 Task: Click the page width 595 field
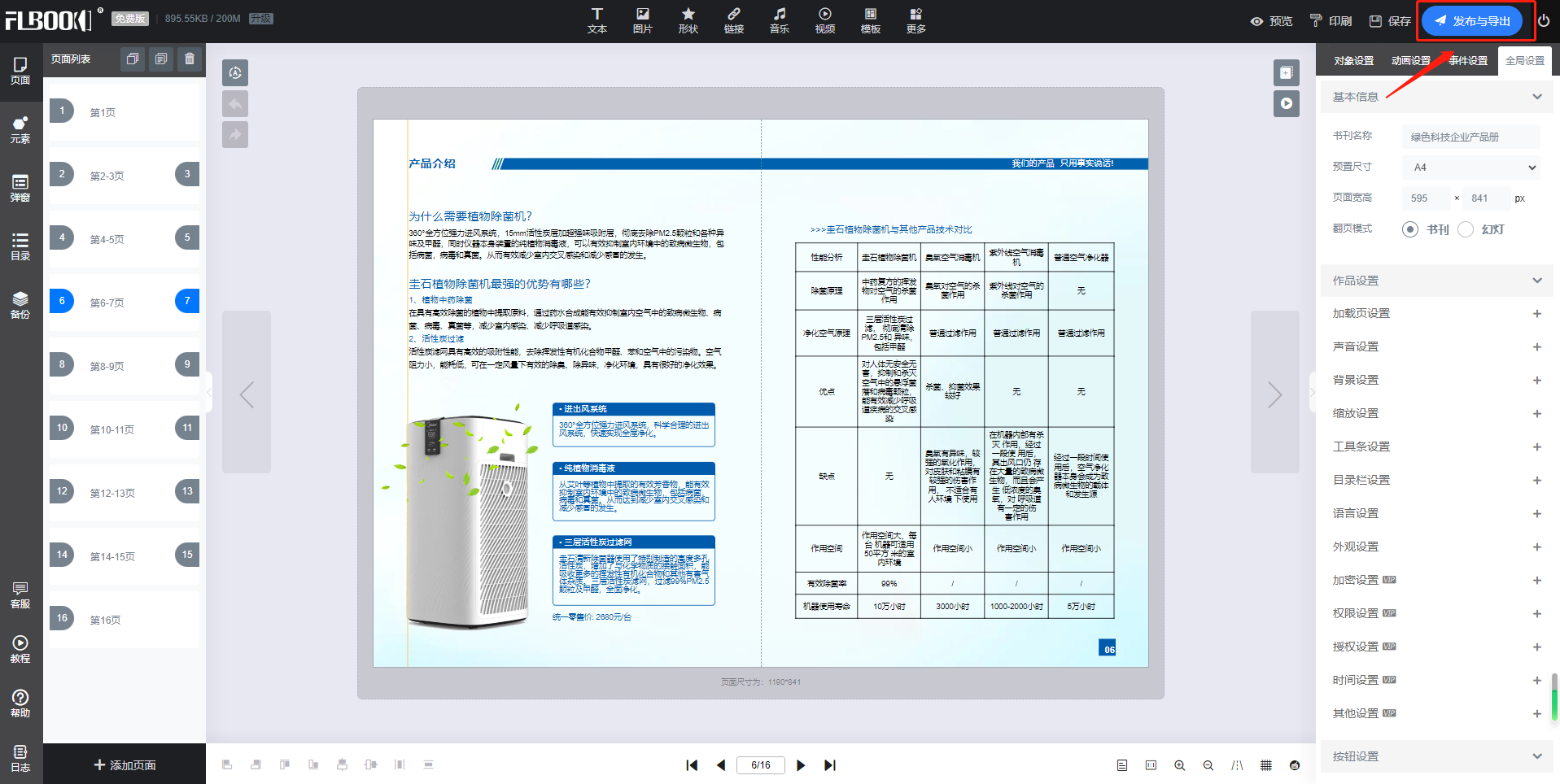click(1426, 198)
